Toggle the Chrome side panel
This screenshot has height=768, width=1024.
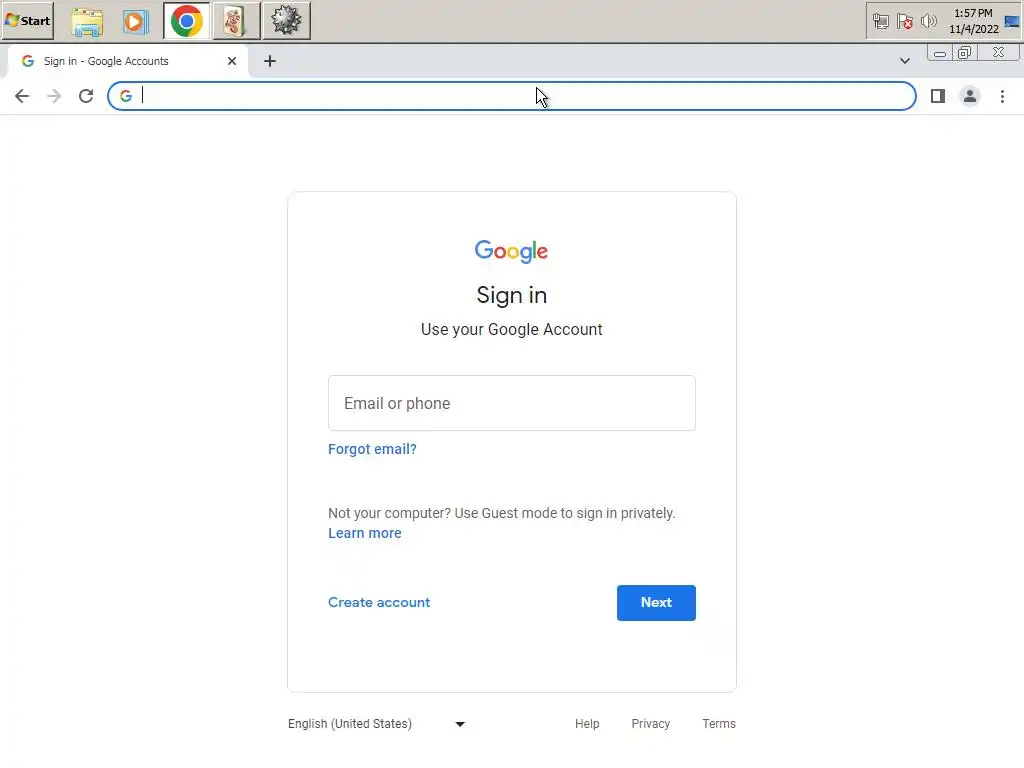click(x=938, y=96)
